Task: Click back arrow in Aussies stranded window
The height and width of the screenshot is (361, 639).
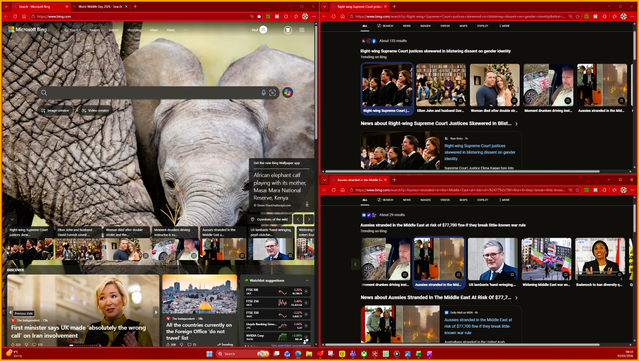Action: pyautogui.click(x=325, y=190)
